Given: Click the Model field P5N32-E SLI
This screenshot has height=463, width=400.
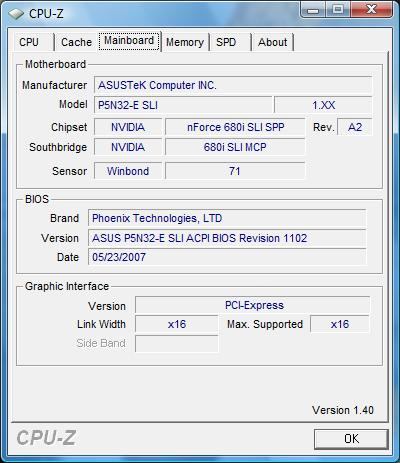Looking at the screenshot, I should (x=183, y=105).
